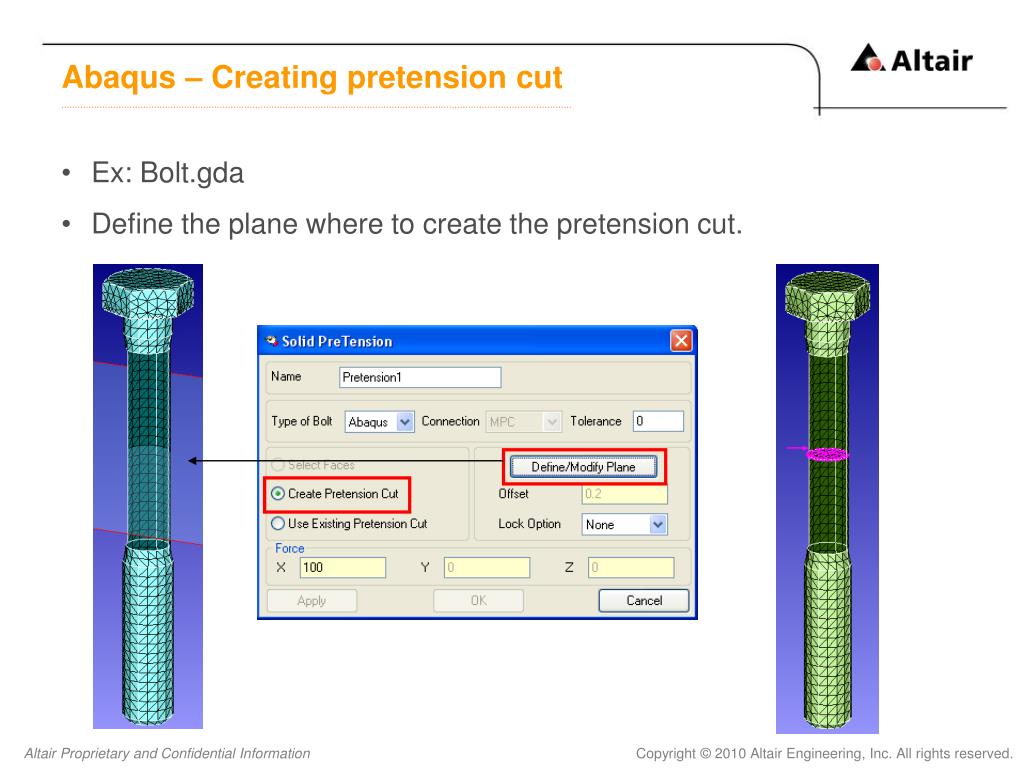
Task: Click the Force Y input field
Action: [487, 568]
